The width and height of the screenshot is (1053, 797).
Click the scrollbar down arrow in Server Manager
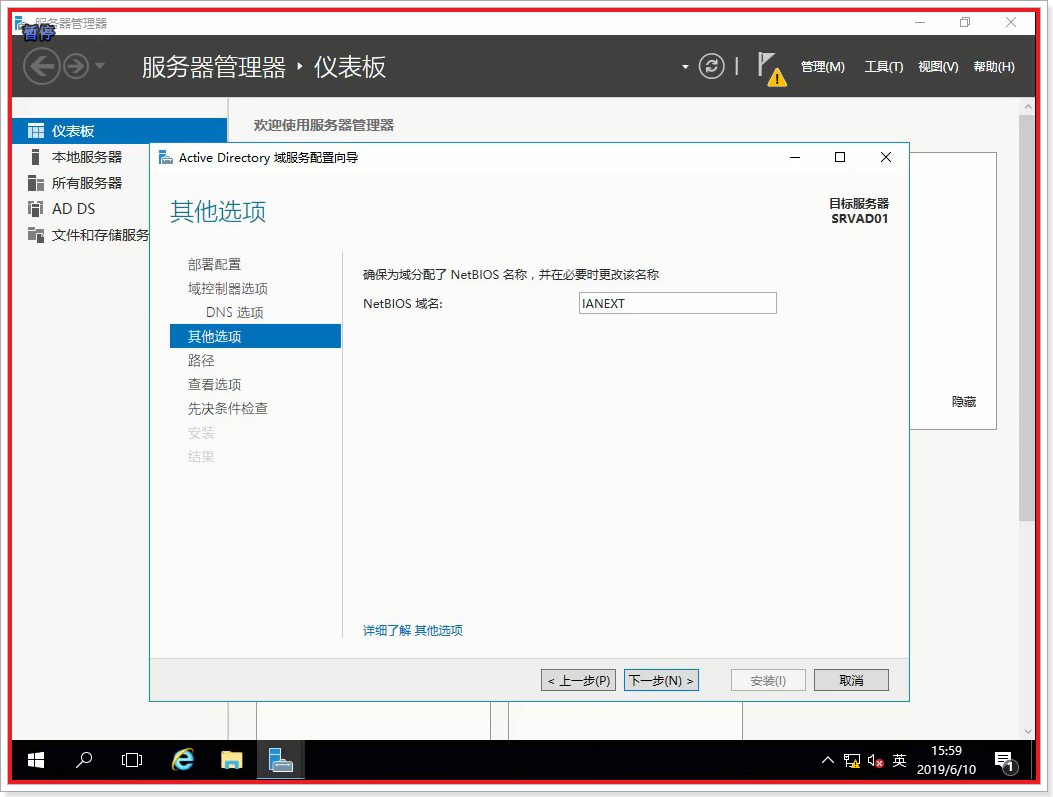pyautogui.click(x=1027, y=732)
